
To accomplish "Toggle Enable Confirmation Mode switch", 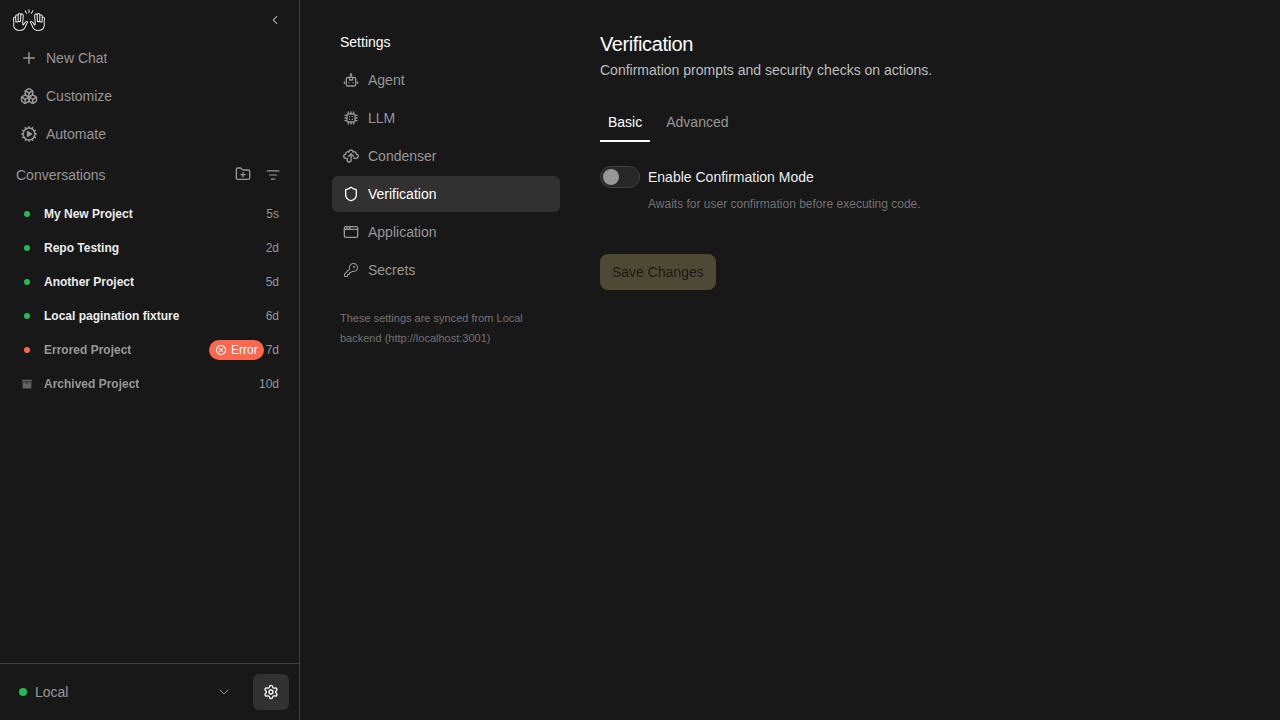I will pos(620,177).
